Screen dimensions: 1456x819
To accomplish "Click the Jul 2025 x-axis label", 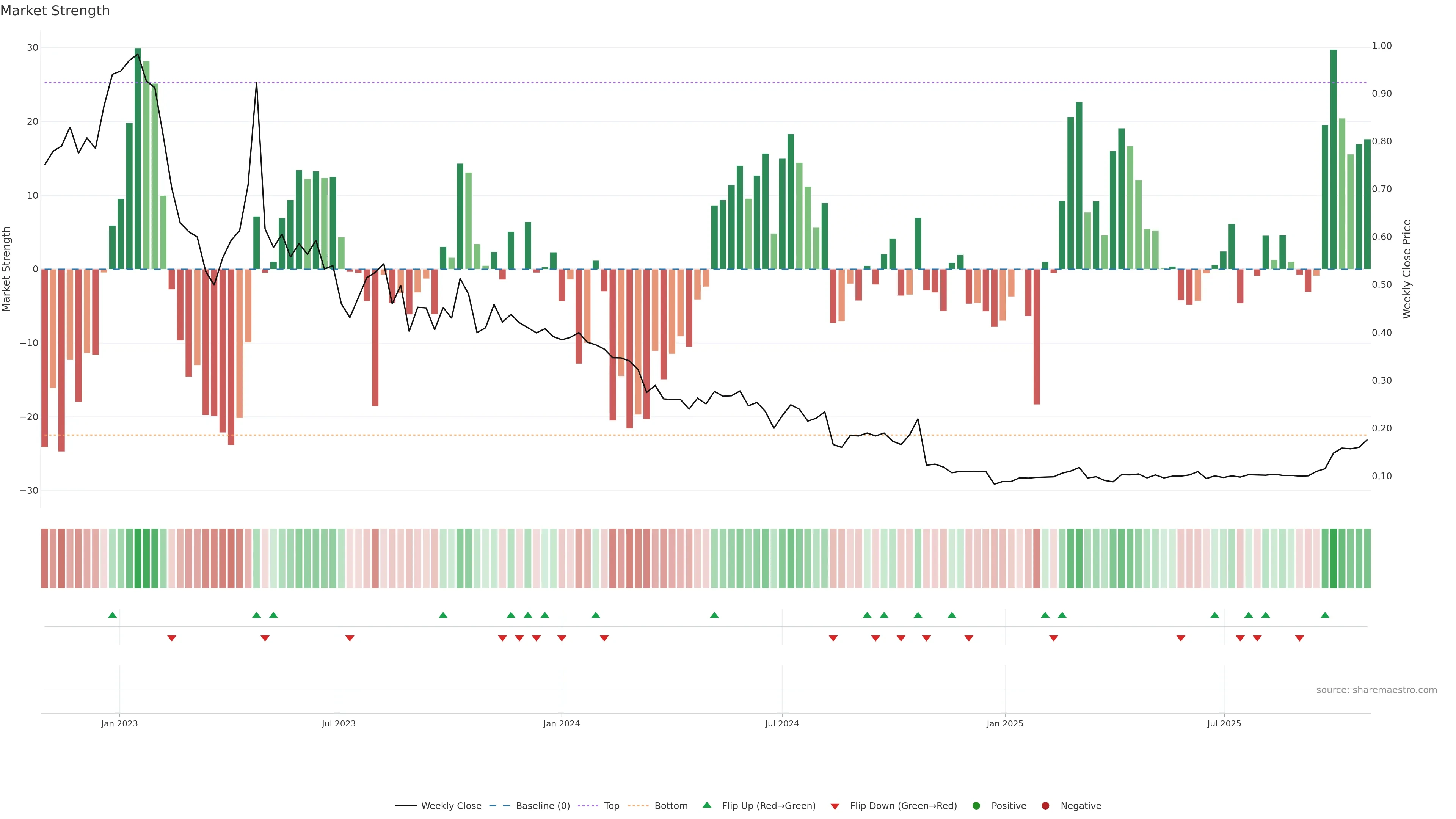I will 1224,723.
